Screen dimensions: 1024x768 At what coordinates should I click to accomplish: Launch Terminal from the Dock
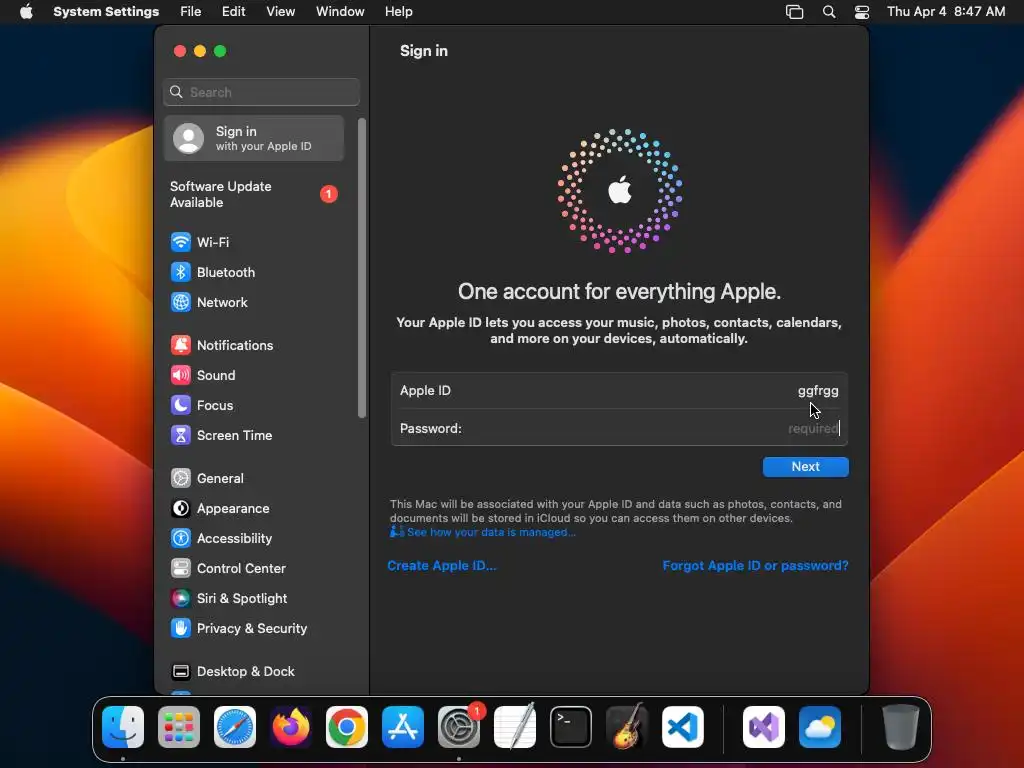click(571, 727)
